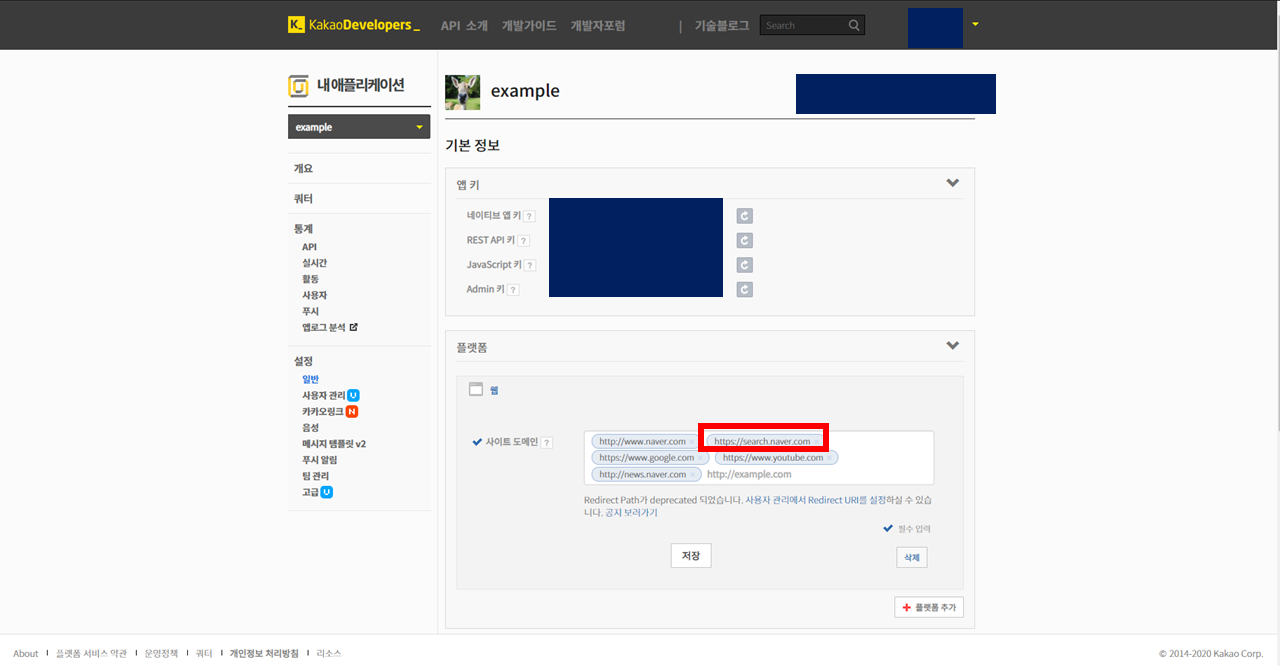Remove the https://search.naver.com domain tag
This screenshot has height=666, width=1280.
(x=816, y=442)
